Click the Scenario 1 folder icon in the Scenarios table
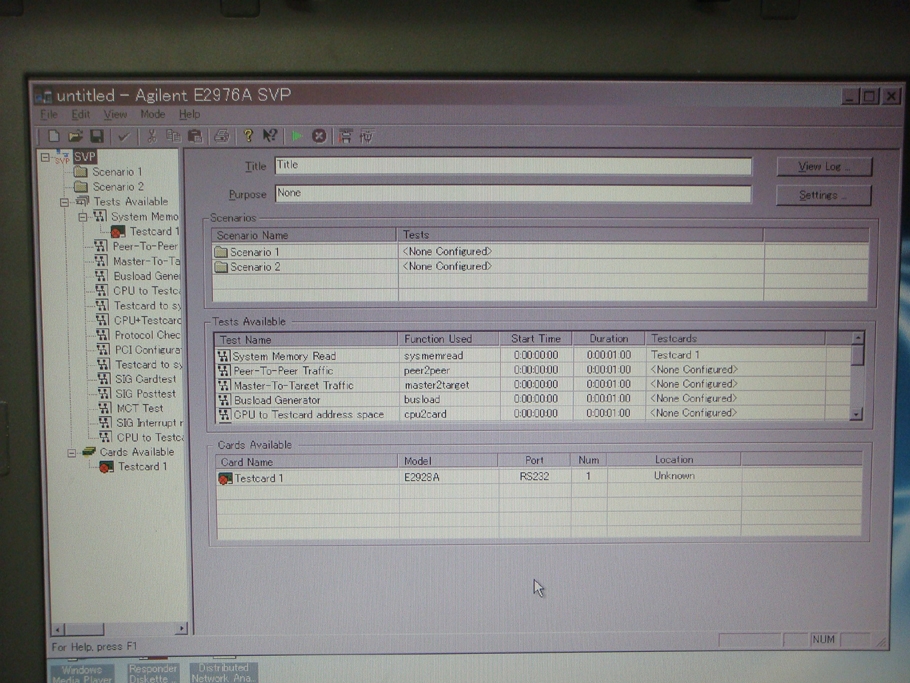The width and height of the screenshot is (910, 683). pos(221,252)
